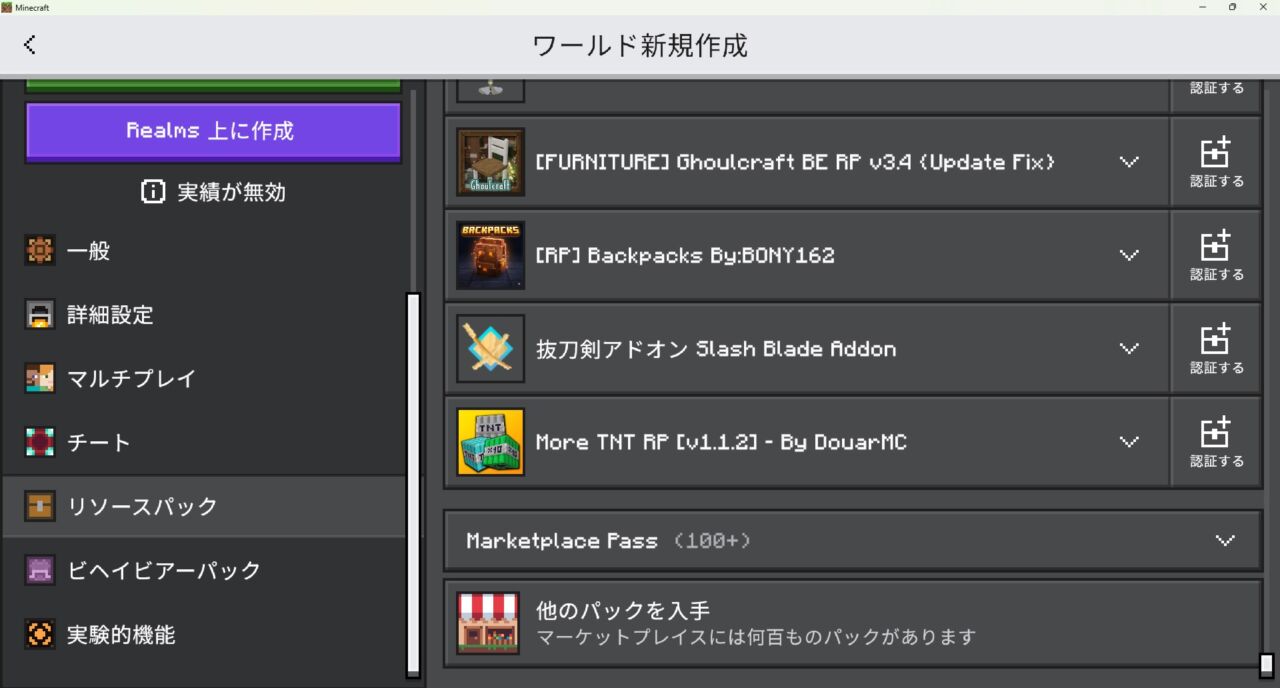Expand Backpacks By:BONY162 details chevron
The image size is (1280, 688).
click(x=1129, y=255)
